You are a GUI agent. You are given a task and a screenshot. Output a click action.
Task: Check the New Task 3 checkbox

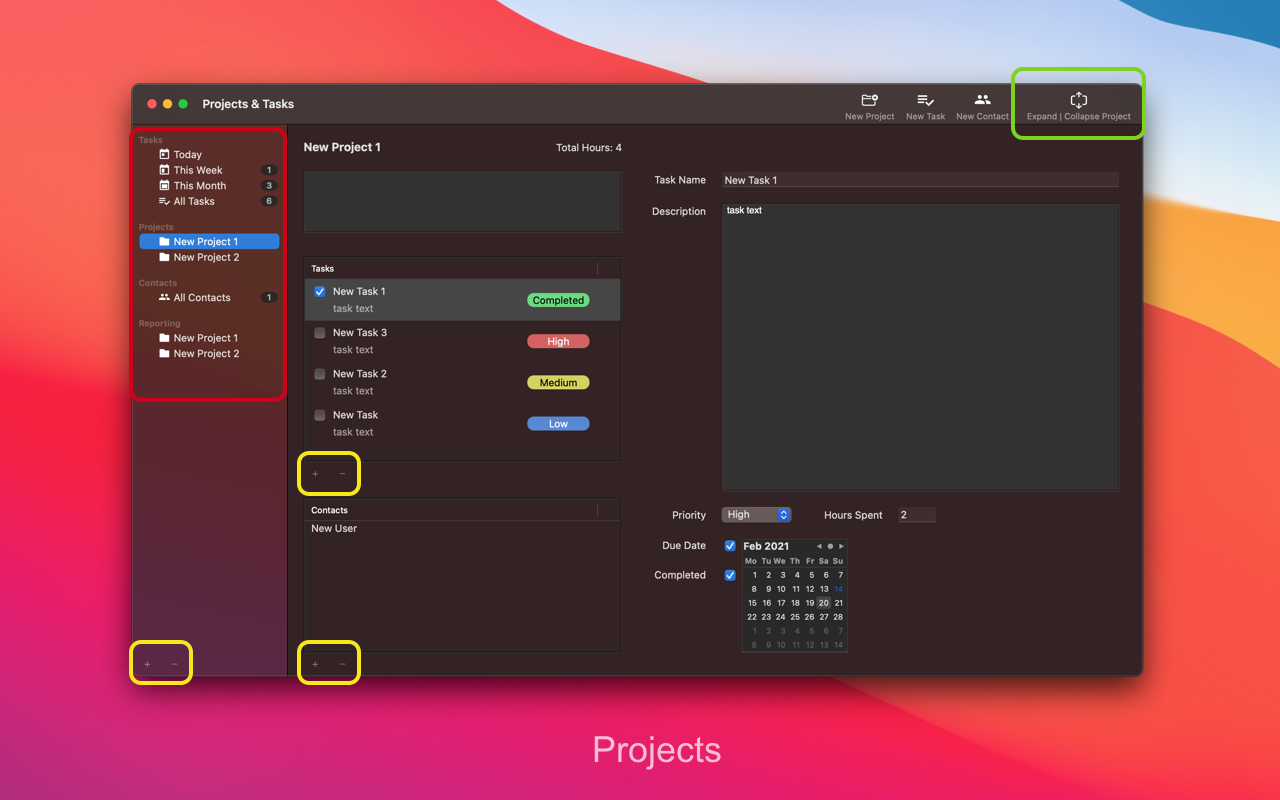point(320,333)
